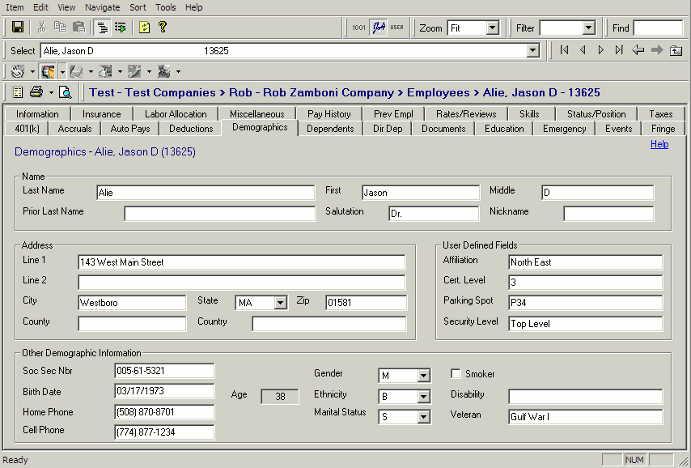Click the USER display icon
This screenshot has height=468, width=691.
click(397, 28)
